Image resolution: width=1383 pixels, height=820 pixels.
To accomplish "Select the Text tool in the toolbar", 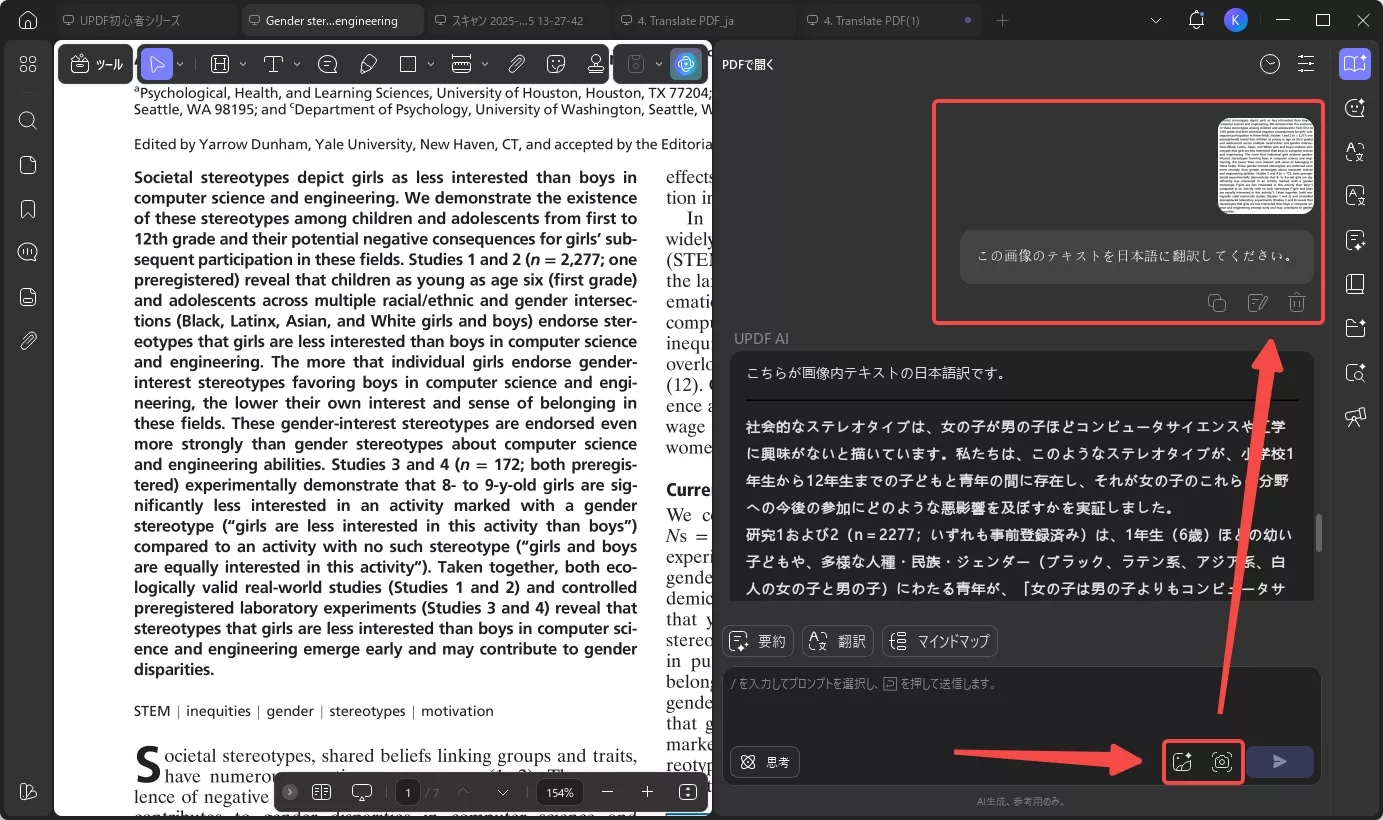I will pyautogui.click(x=273, y=63).
